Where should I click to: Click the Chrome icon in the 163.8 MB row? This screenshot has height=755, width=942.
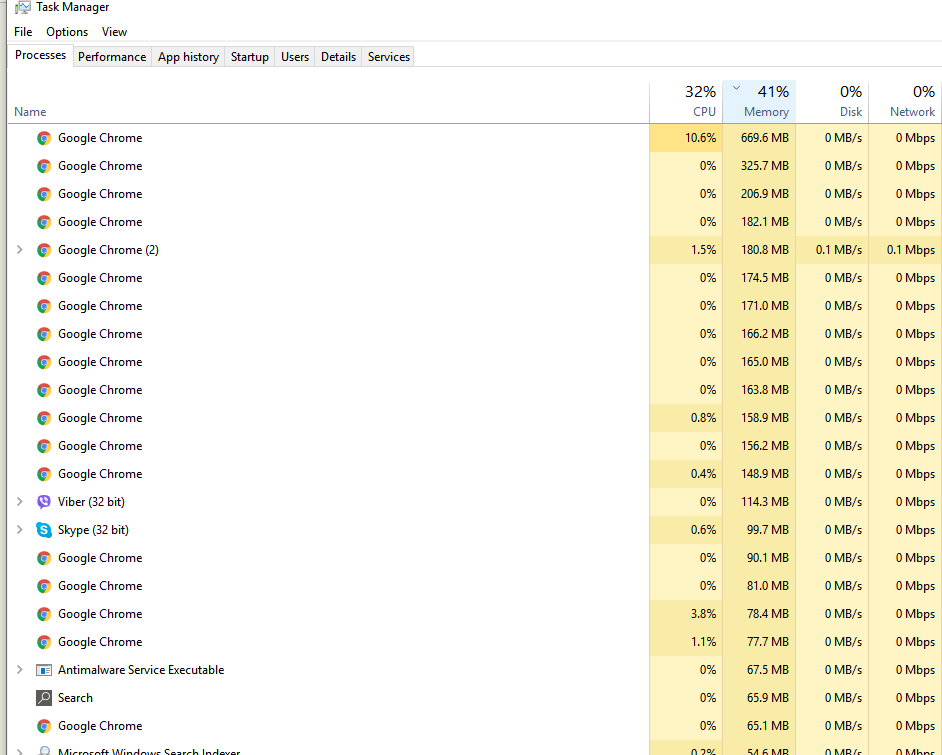point(43,390)
